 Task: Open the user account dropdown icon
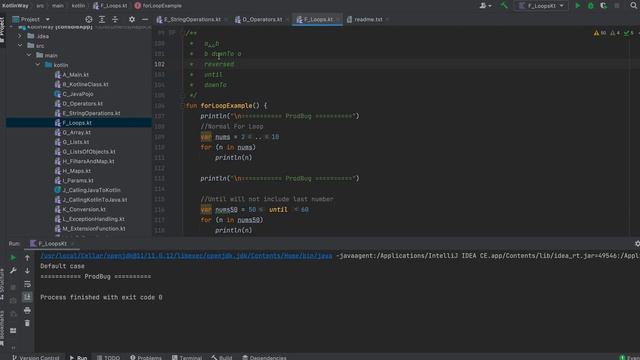tap(485, 6)
